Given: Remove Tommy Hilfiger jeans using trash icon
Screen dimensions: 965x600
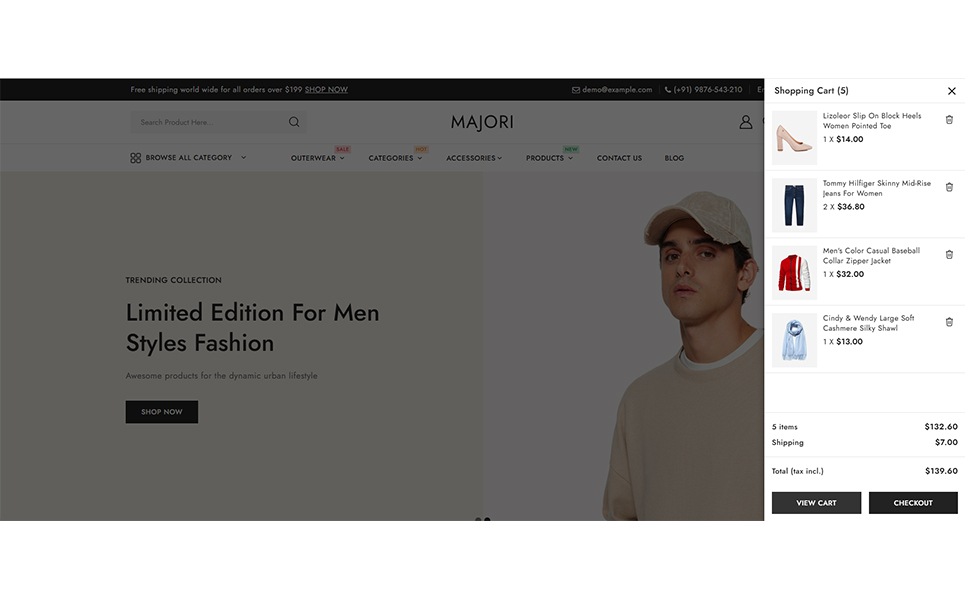Looking at the screenshot, I should point(949,187).
